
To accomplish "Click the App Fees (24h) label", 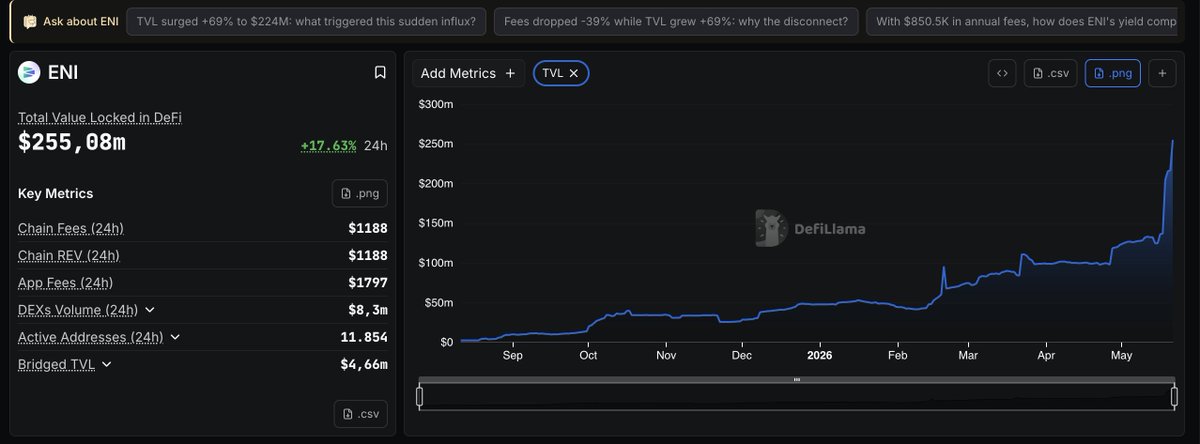I will [x=65, y=283].
